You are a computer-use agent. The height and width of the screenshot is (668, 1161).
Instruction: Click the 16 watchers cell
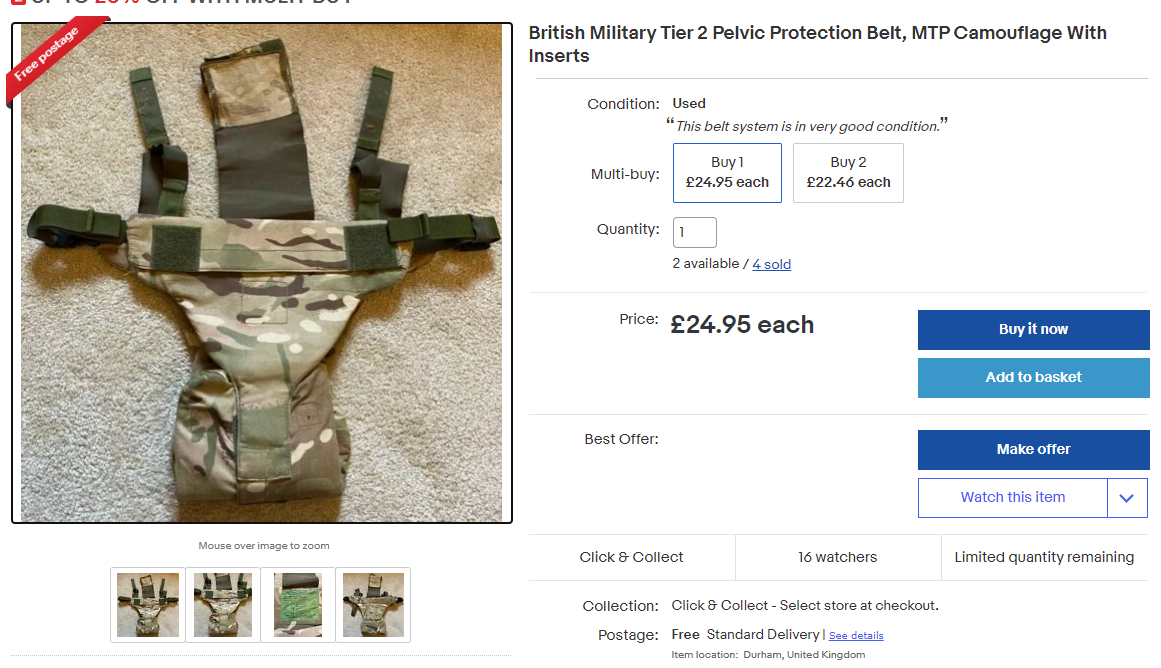coord(837,557)
